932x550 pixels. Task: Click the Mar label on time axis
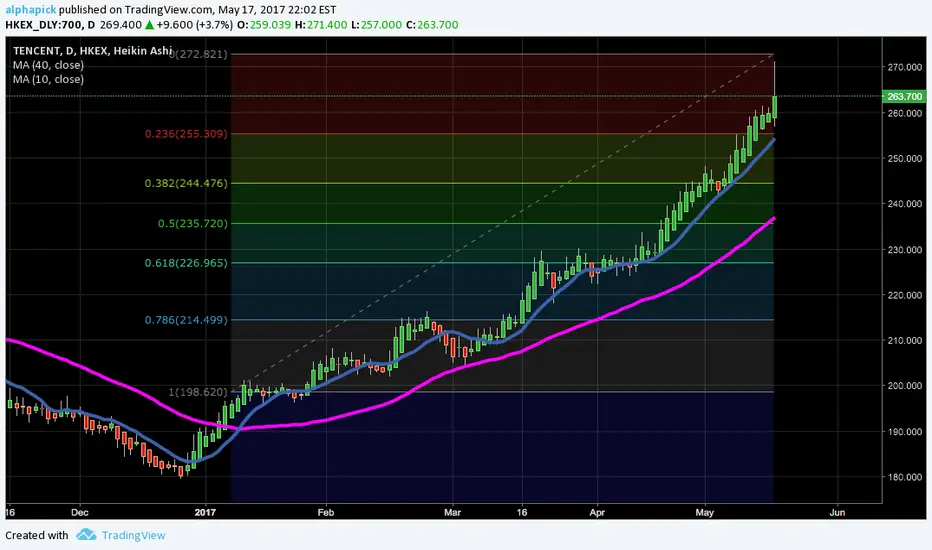[452, 512]
